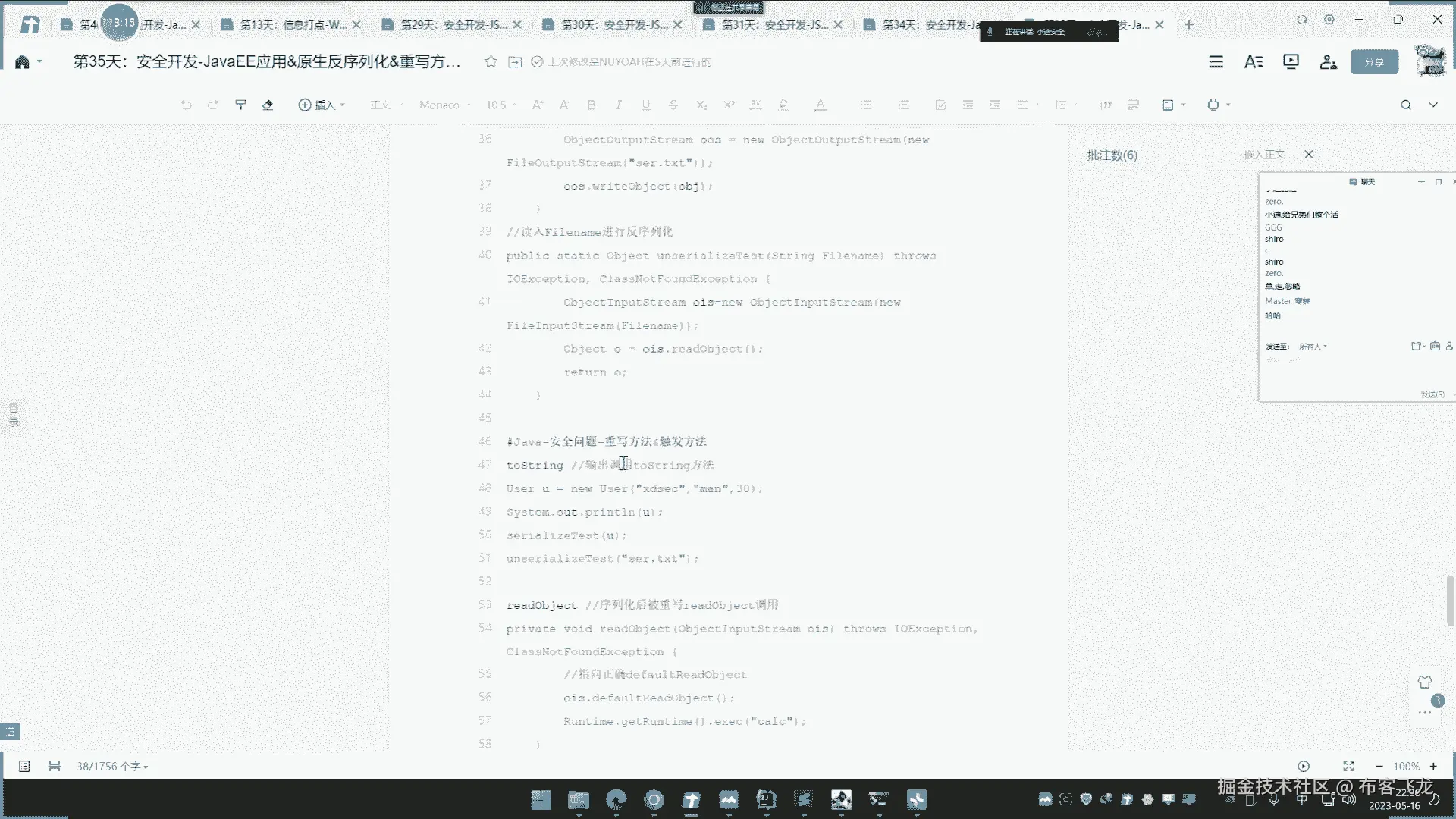Open the outline menu icon in header
Viewport: 1456px width, 819px height.
pos(1216,61)
